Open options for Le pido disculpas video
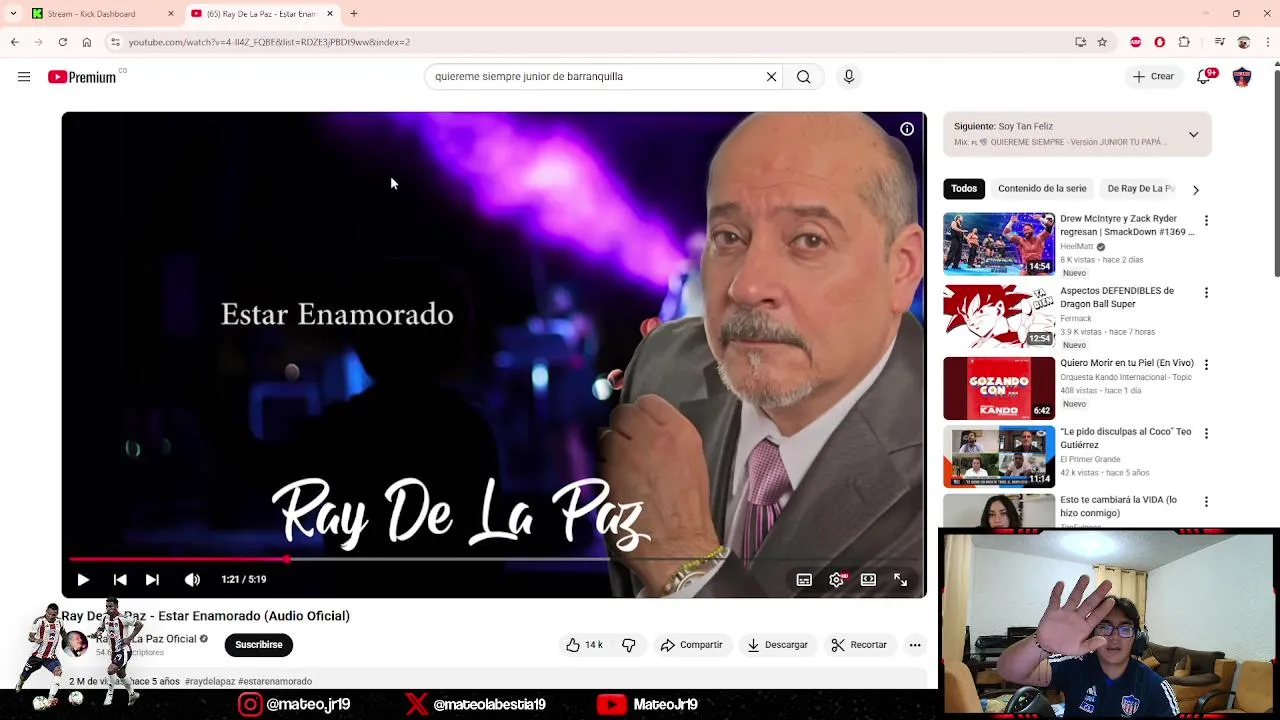 tap(1206, 434)
